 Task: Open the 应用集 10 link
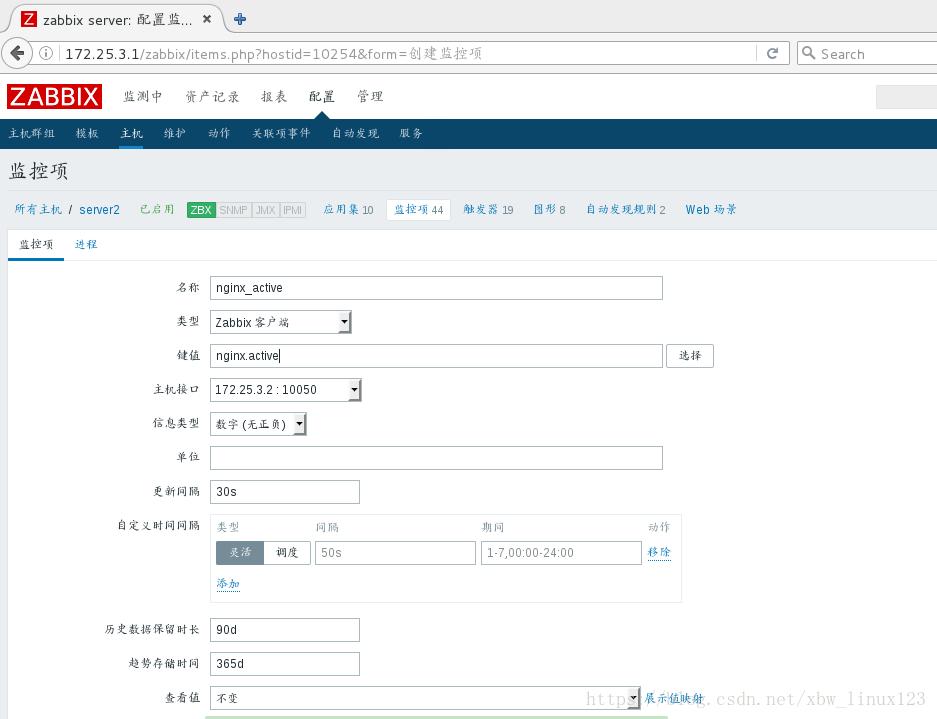point(348,209)
